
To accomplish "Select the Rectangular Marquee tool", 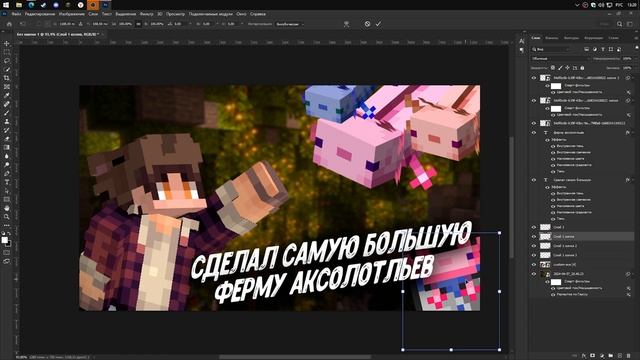I will click(7, 52).
